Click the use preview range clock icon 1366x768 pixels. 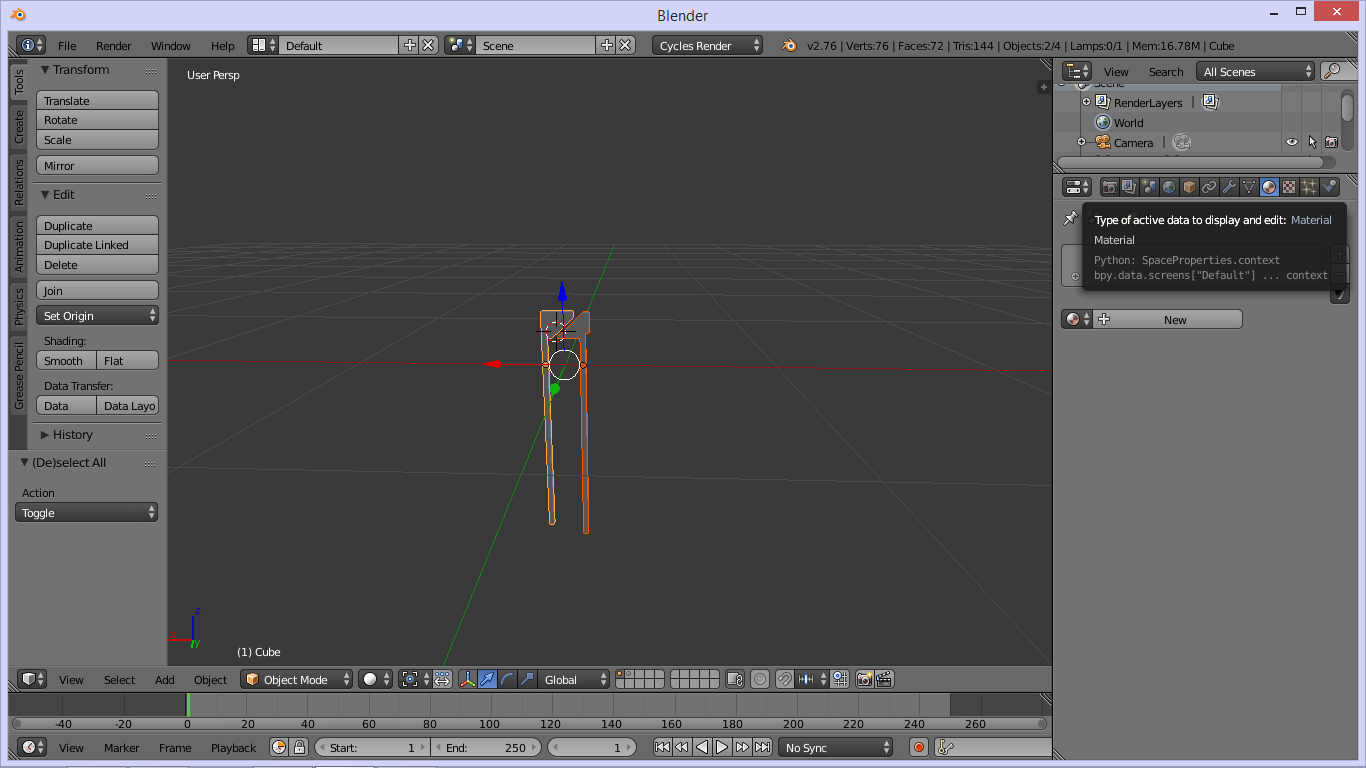click(279, 747)
